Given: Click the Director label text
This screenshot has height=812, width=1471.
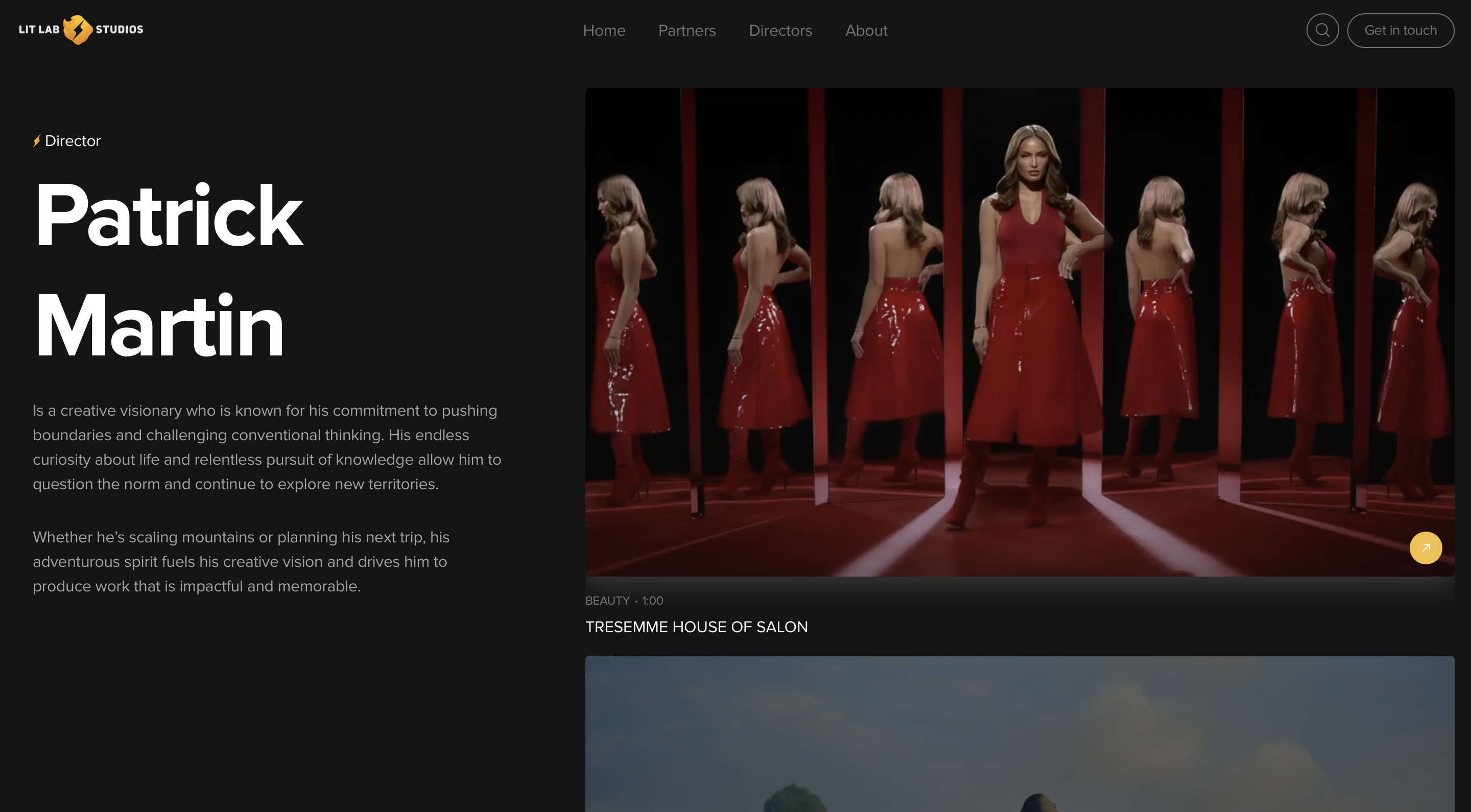Looking at the screenshot, I should tap(73, 141).
